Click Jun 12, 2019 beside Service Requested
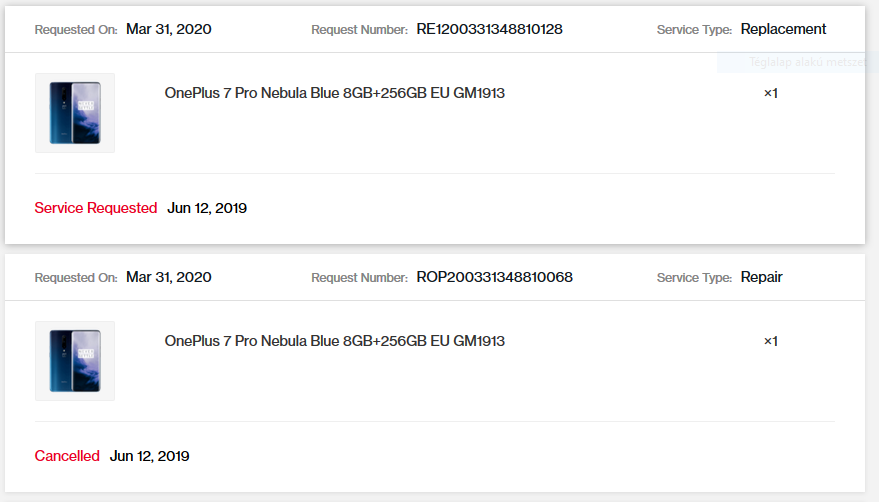The height and width of the screenshot is (502, 879). [207, 208]
